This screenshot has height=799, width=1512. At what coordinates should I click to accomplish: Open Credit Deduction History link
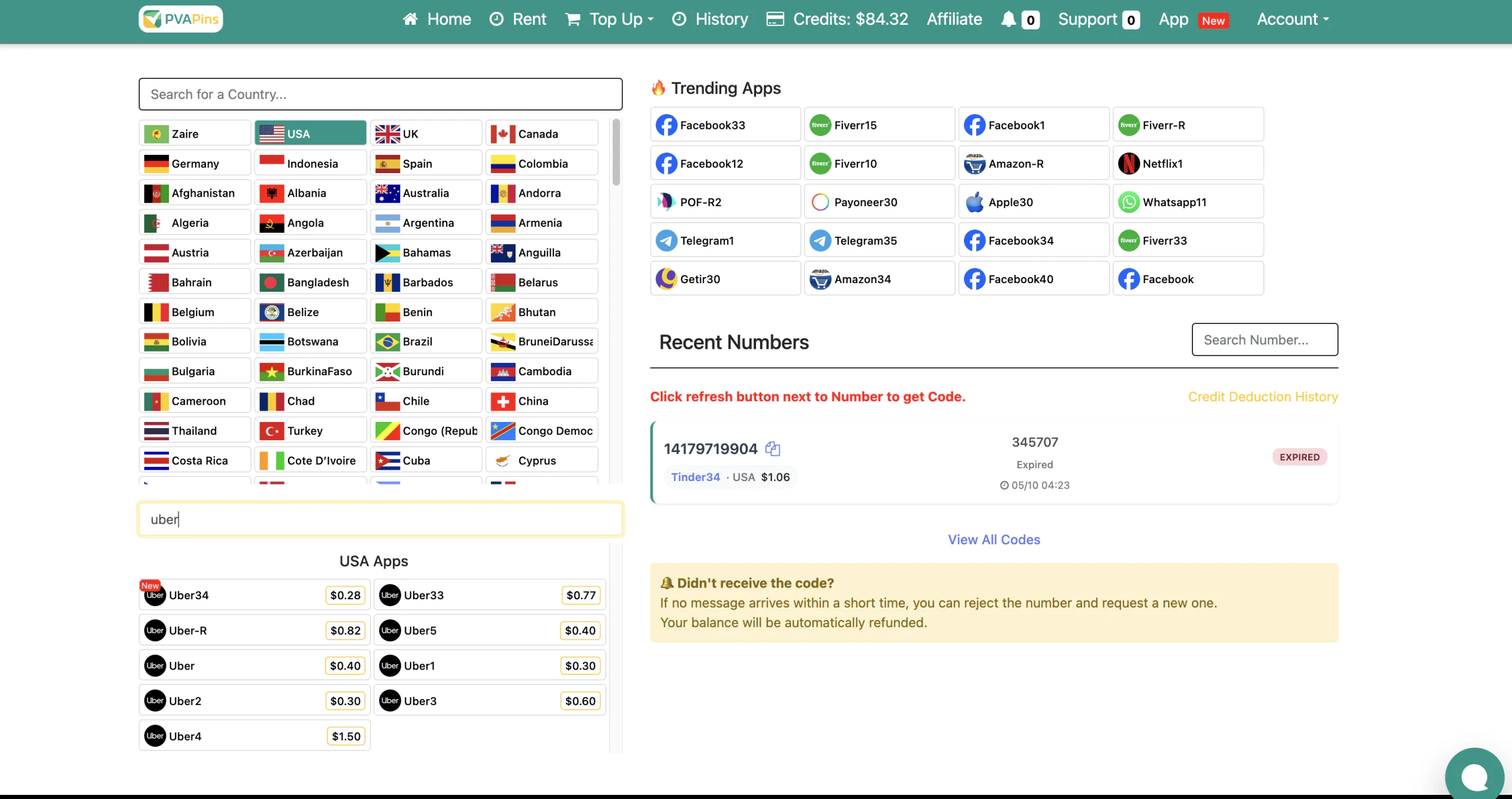point(1263,397)
